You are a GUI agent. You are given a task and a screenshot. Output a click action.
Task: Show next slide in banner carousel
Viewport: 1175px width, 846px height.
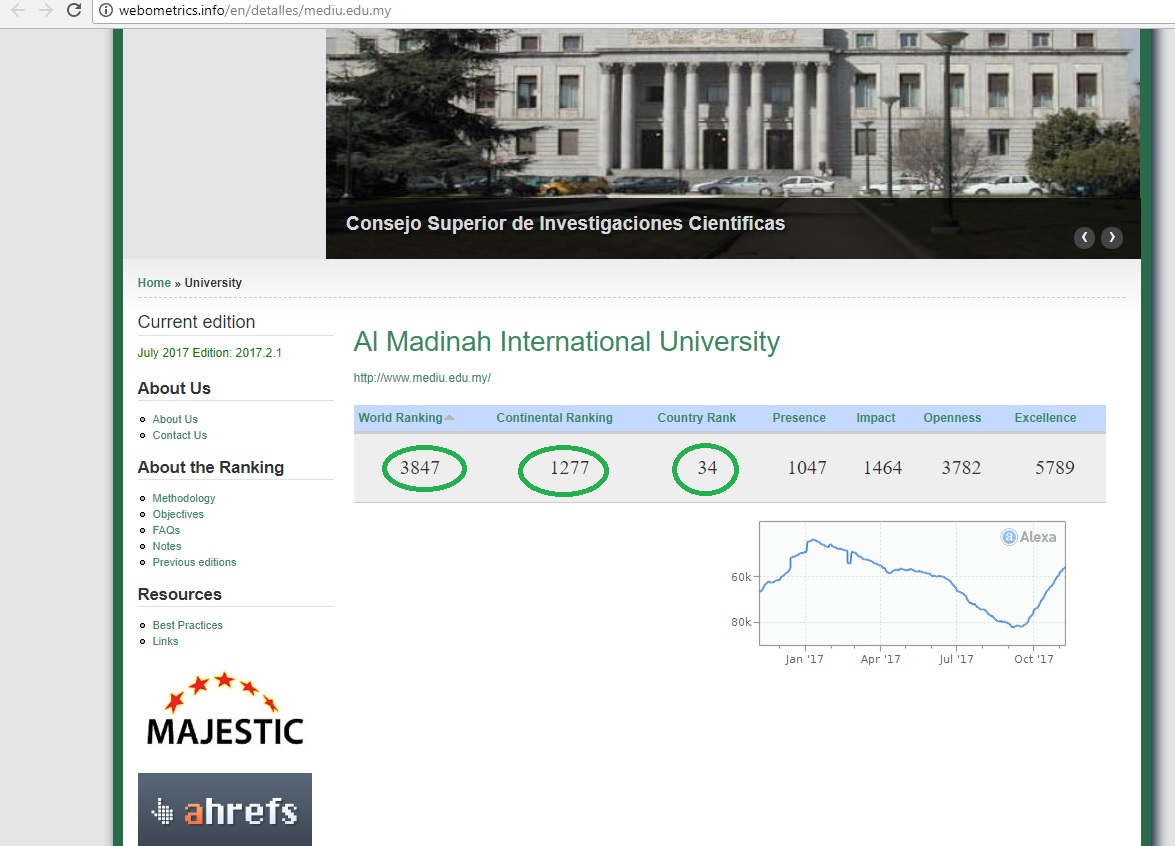pyautogui.click(x=1111, y=238)
